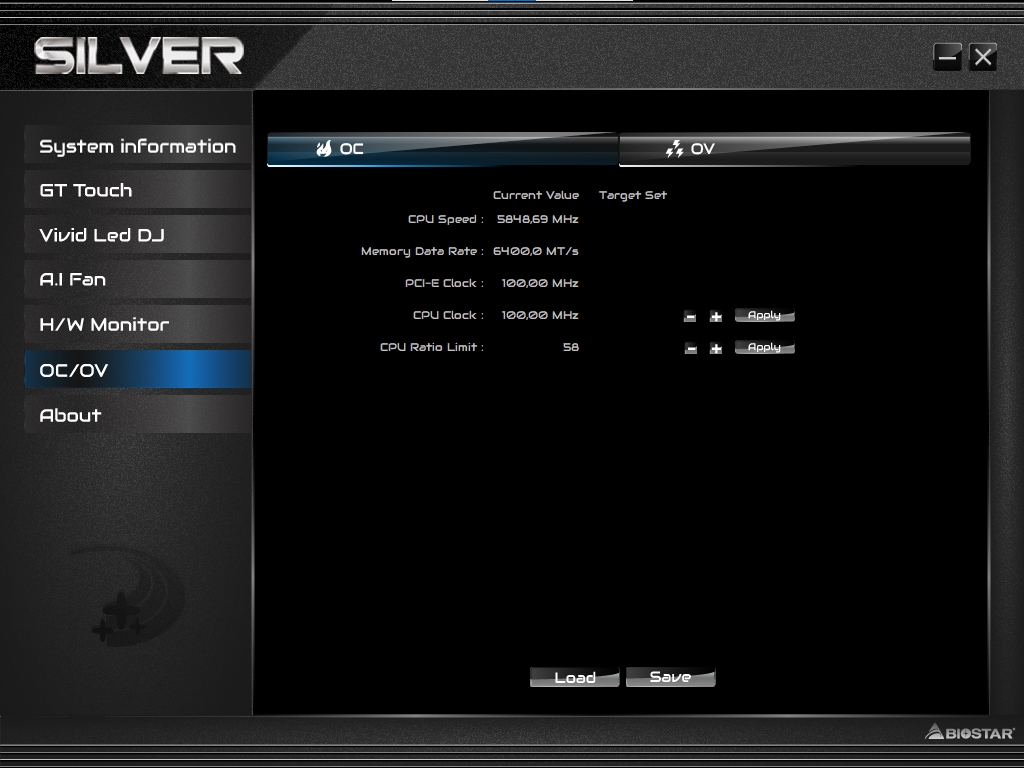The height and width of the screenshot is (768, 1024).
Task: Click the Memory Data Rate value 6400,0 MT/s
Action: (x=536, y=251)
